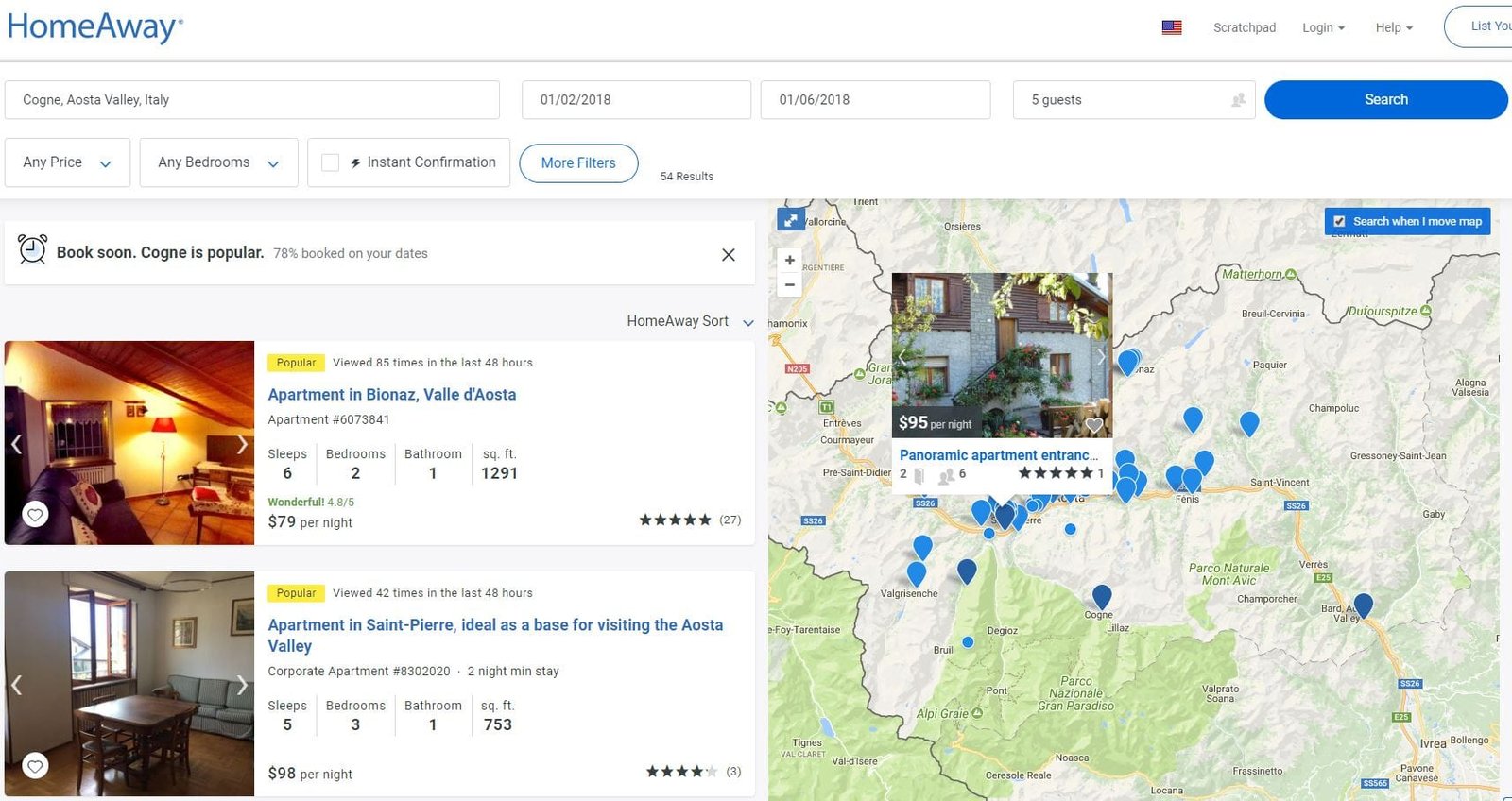Viewport: 1512px width, 801px height.
Task: Enable the Instant Confirmation checkbox
Action: pyautogui.click(x=331, y=162)
